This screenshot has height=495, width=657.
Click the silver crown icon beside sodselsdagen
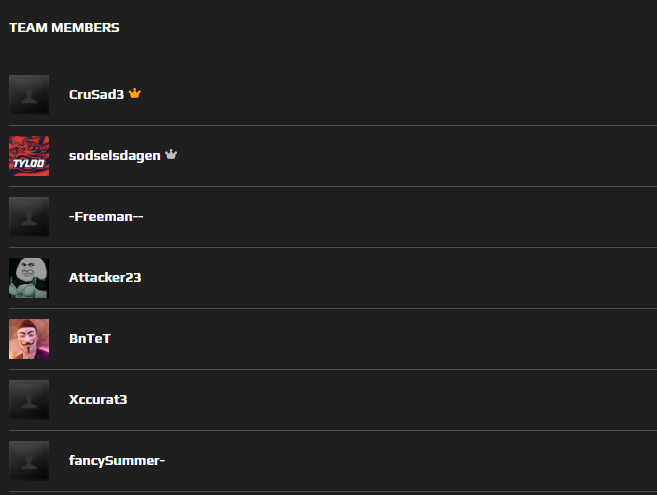coord(171,155)
